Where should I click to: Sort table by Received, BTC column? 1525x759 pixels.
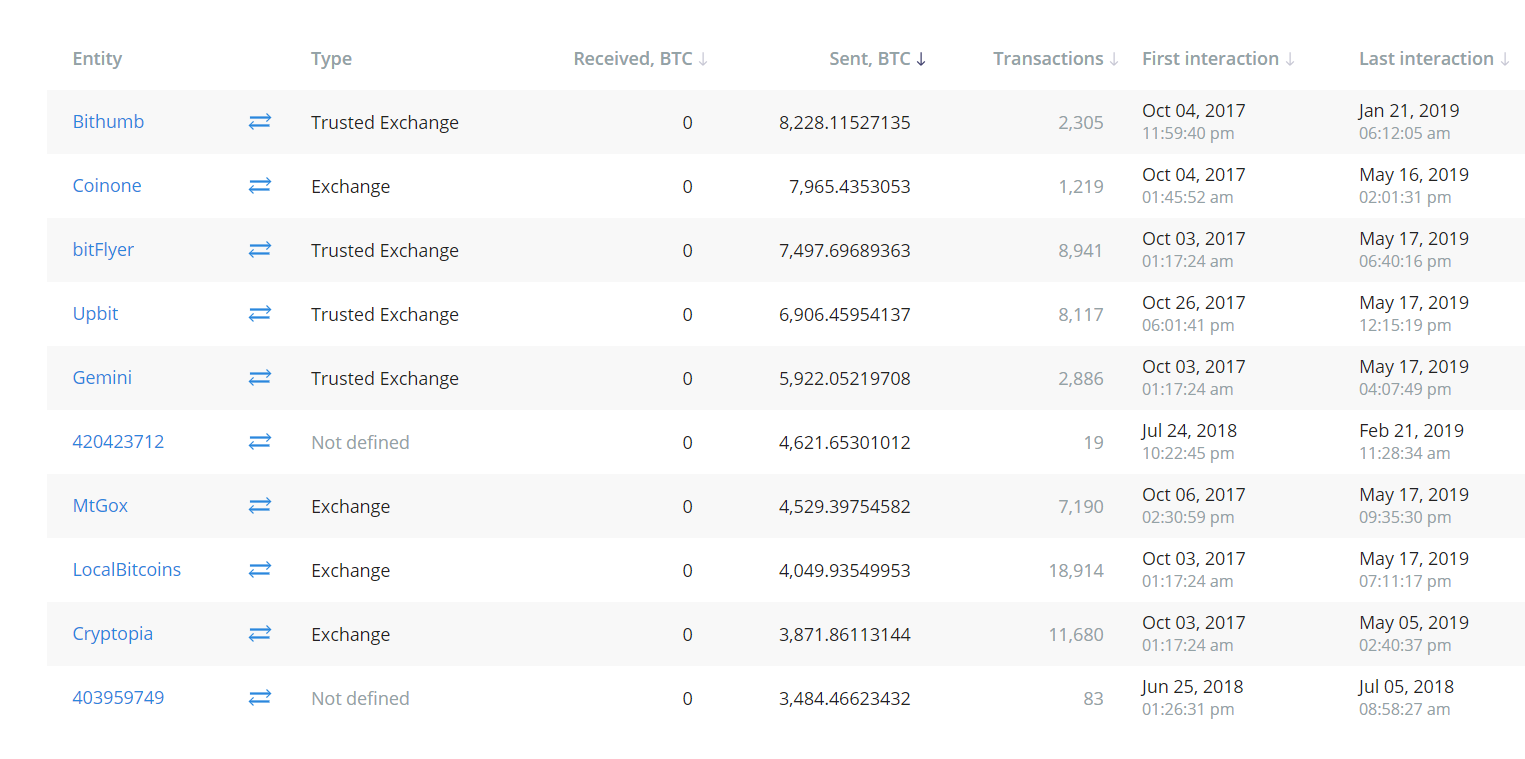coord(641,59)
